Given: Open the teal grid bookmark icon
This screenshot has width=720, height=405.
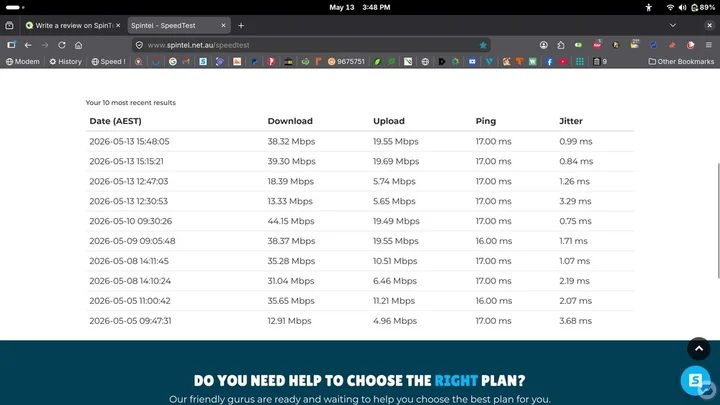Looking at the screenshot, I should point(580,62).
